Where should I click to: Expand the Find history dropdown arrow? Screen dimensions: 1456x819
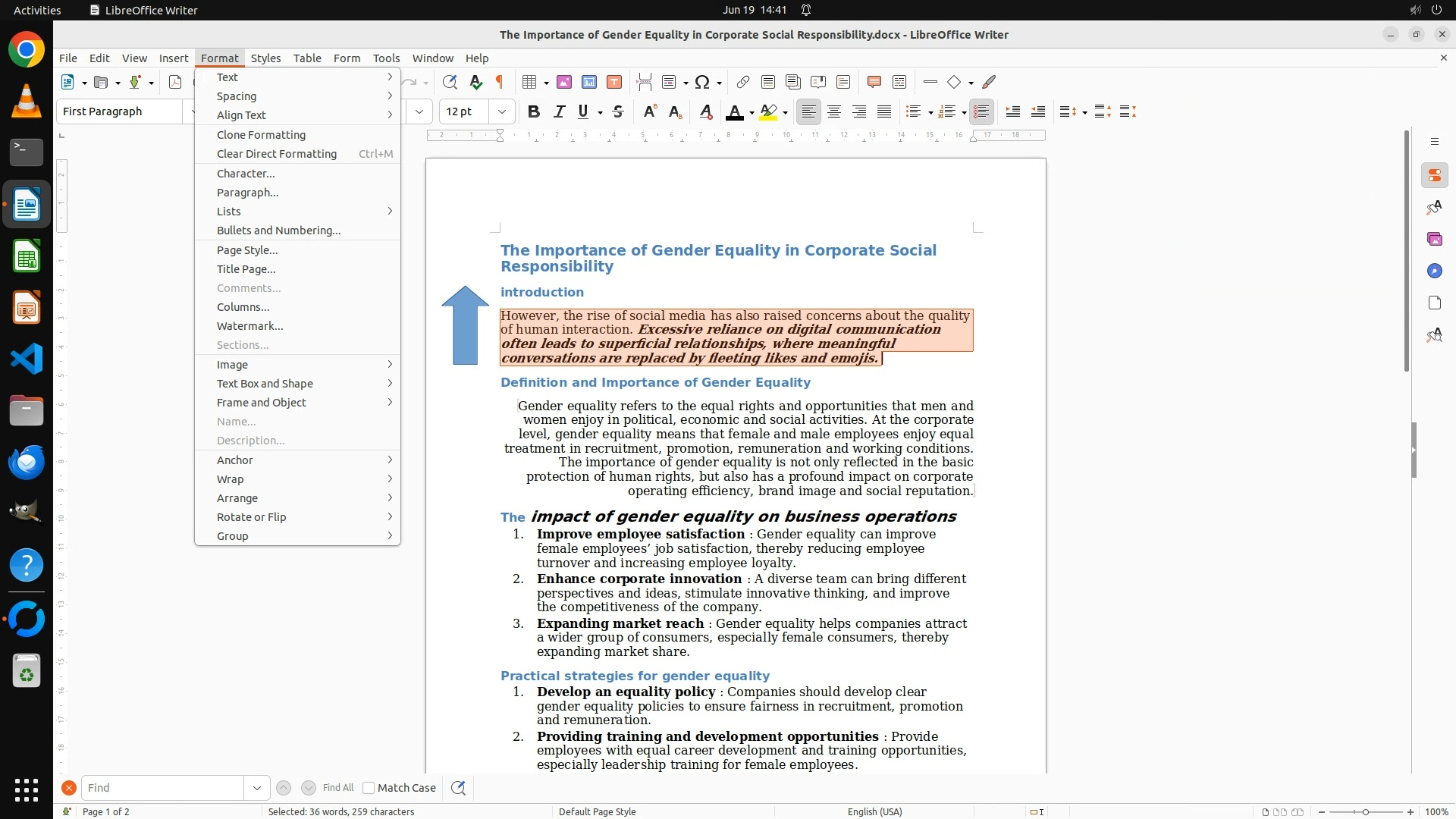[257, 788]
